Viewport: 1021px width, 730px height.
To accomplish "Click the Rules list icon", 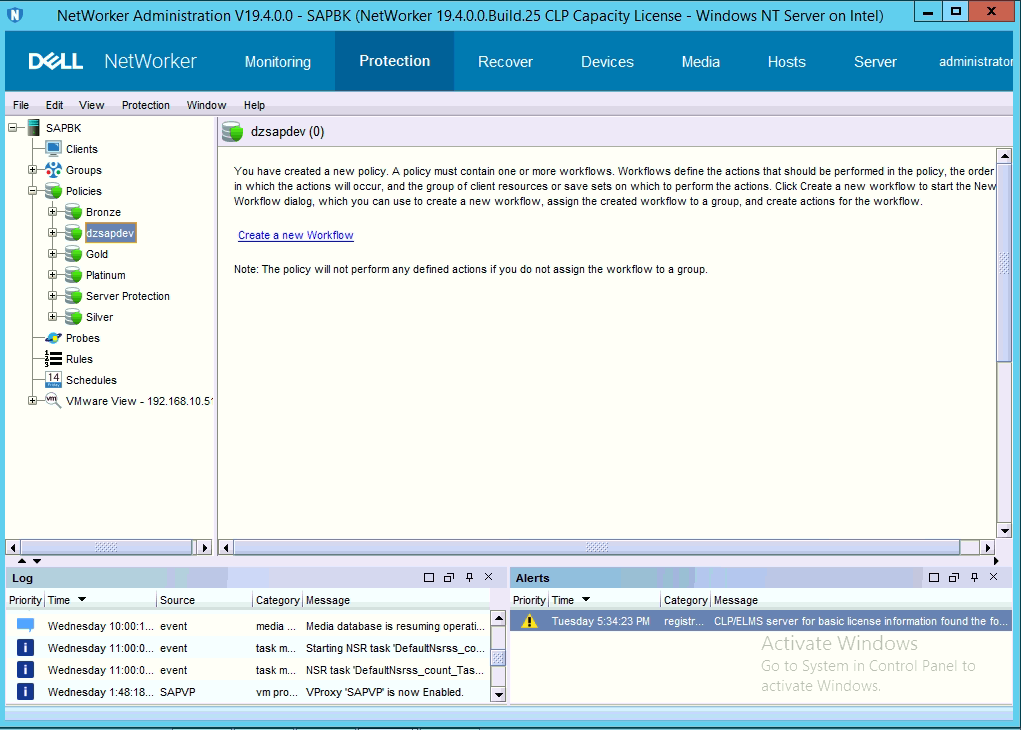I will pos(54,359).
